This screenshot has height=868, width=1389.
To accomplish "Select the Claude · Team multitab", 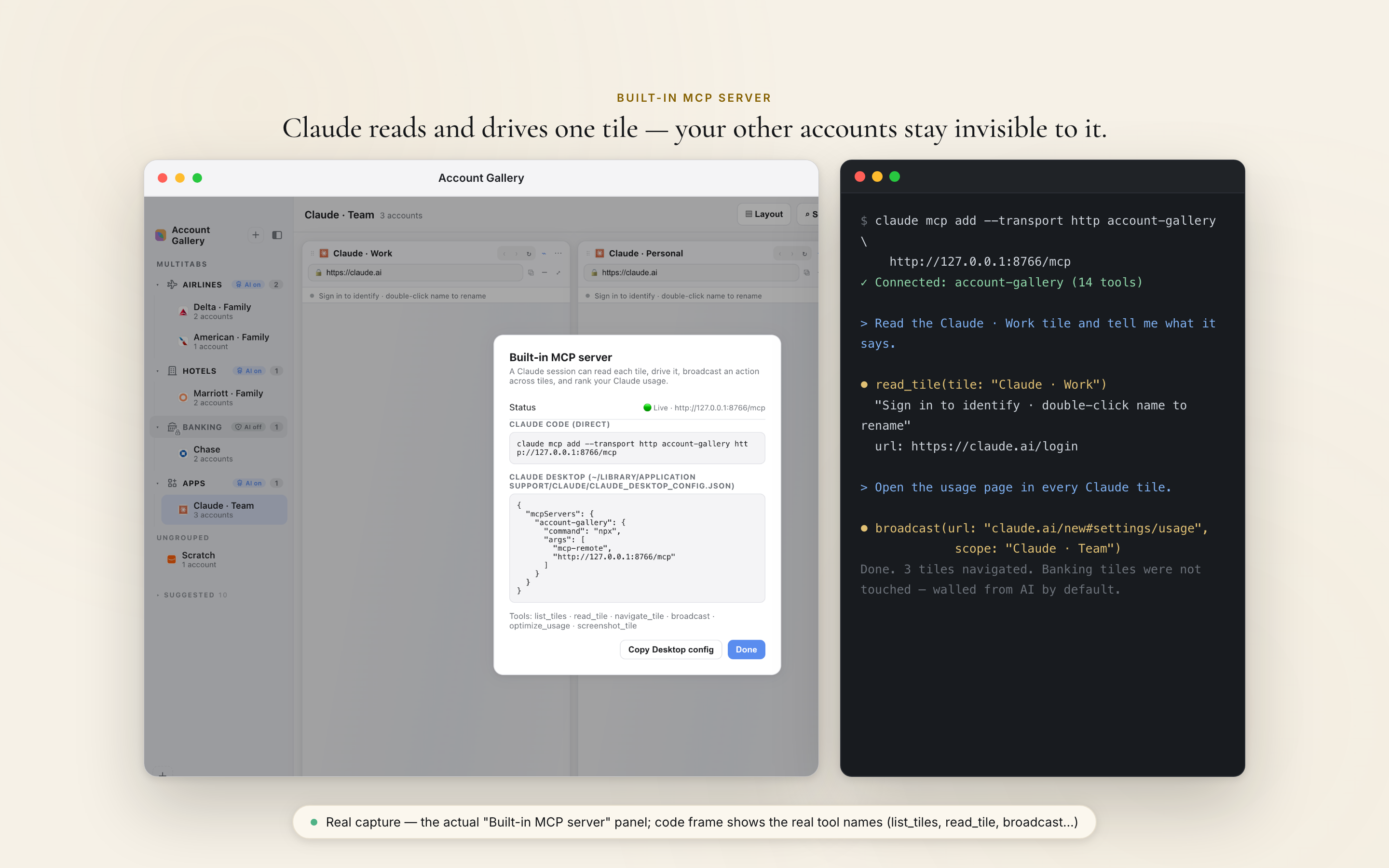I will click(x=224, y=510).
